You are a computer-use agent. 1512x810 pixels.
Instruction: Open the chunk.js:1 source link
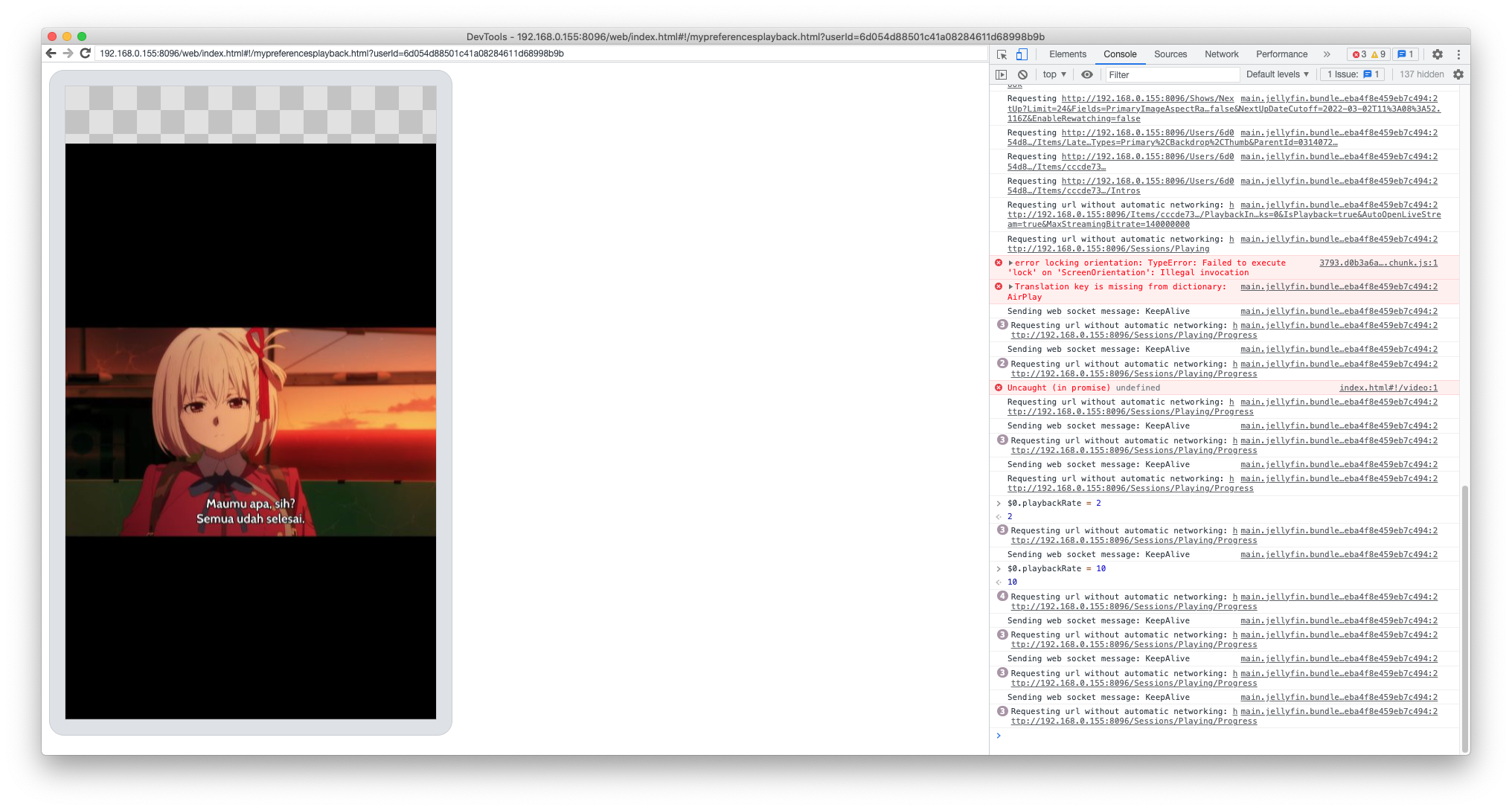(x=1377, y=263)
